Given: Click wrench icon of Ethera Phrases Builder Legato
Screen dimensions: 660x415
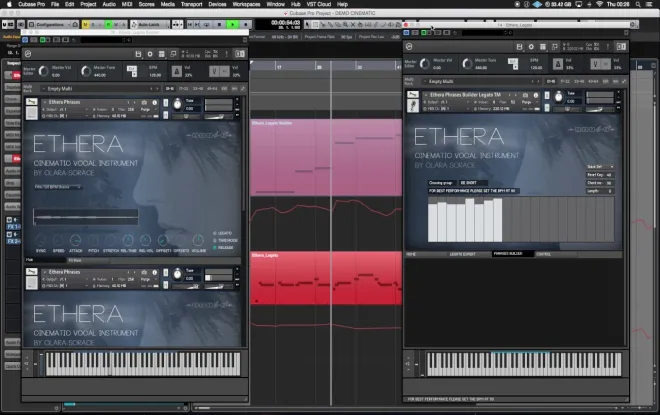Looking at the screenshot, I should point(413,95).
